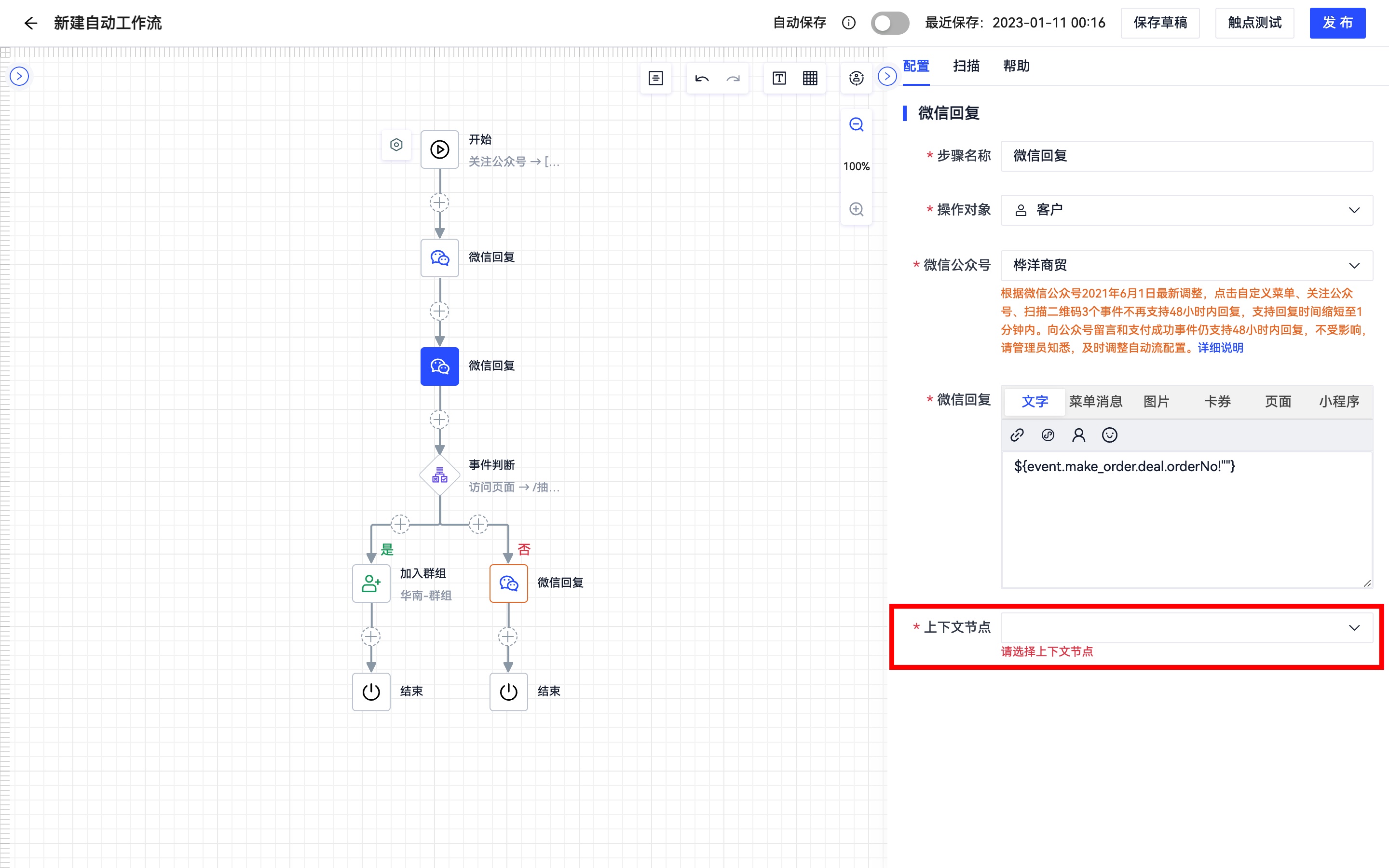Viewport: 1389px width, 868px height.
Task: Click the insert customer attribute person icon
Action: [1078, 435]
